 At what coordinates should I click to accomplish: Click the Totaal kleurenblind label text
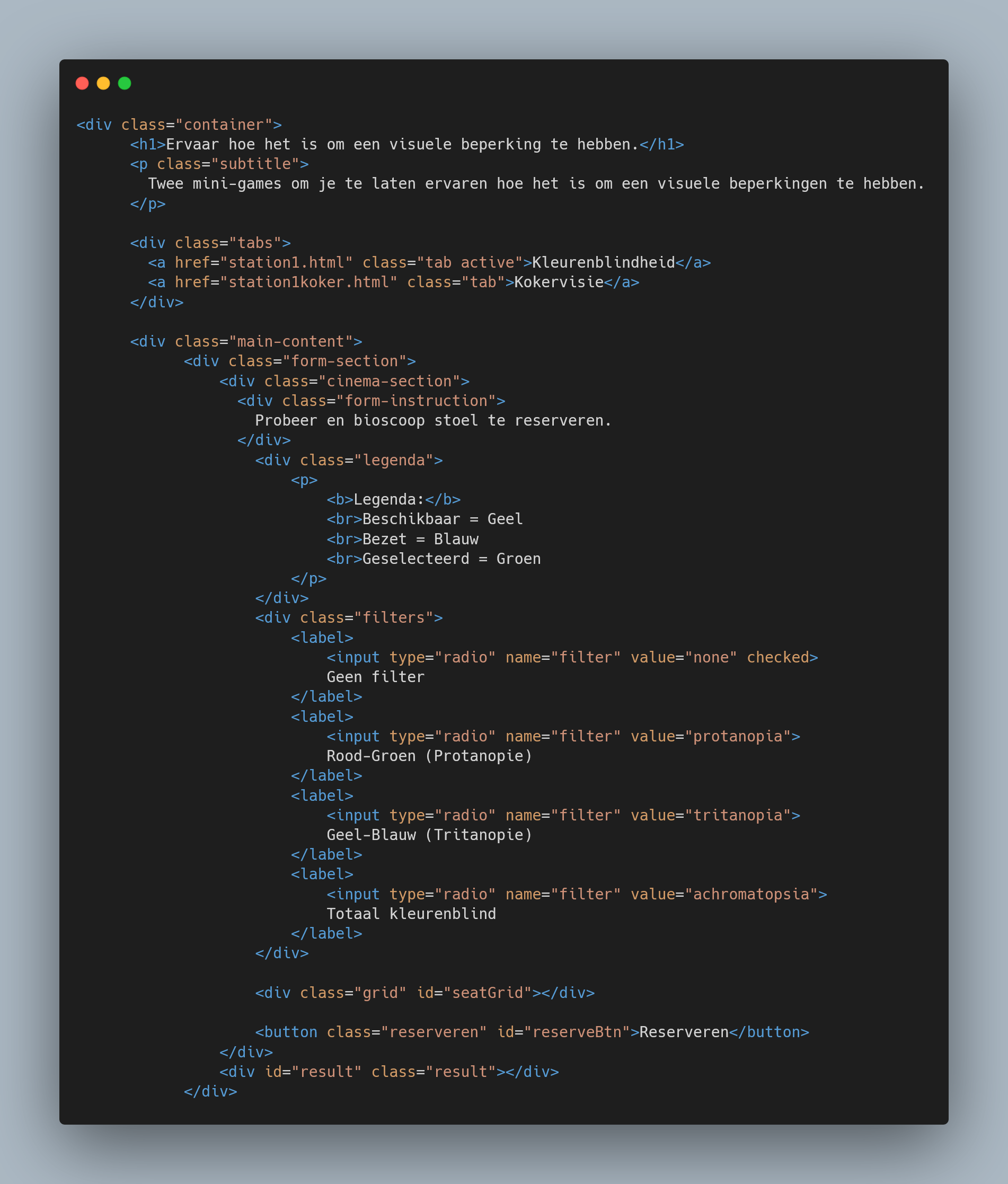411,914
